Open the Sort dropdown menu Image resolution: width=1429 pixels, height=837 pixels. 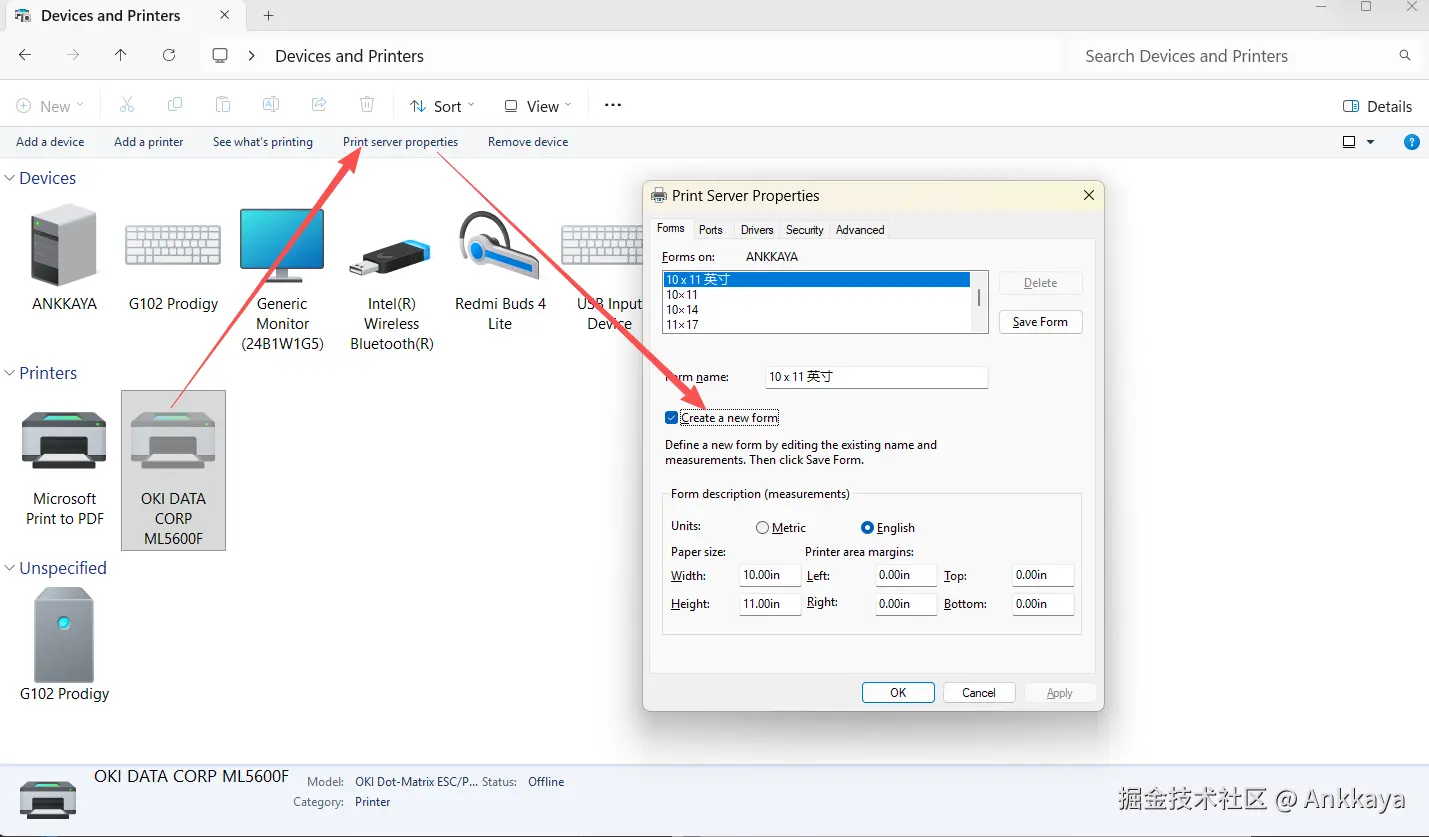(442, 106)
